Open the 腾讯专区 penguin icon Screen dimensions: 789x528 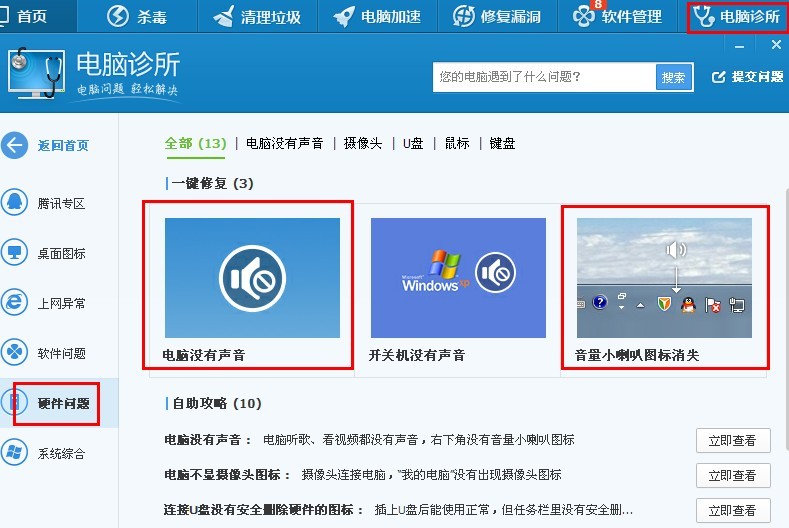coord(14,203)
